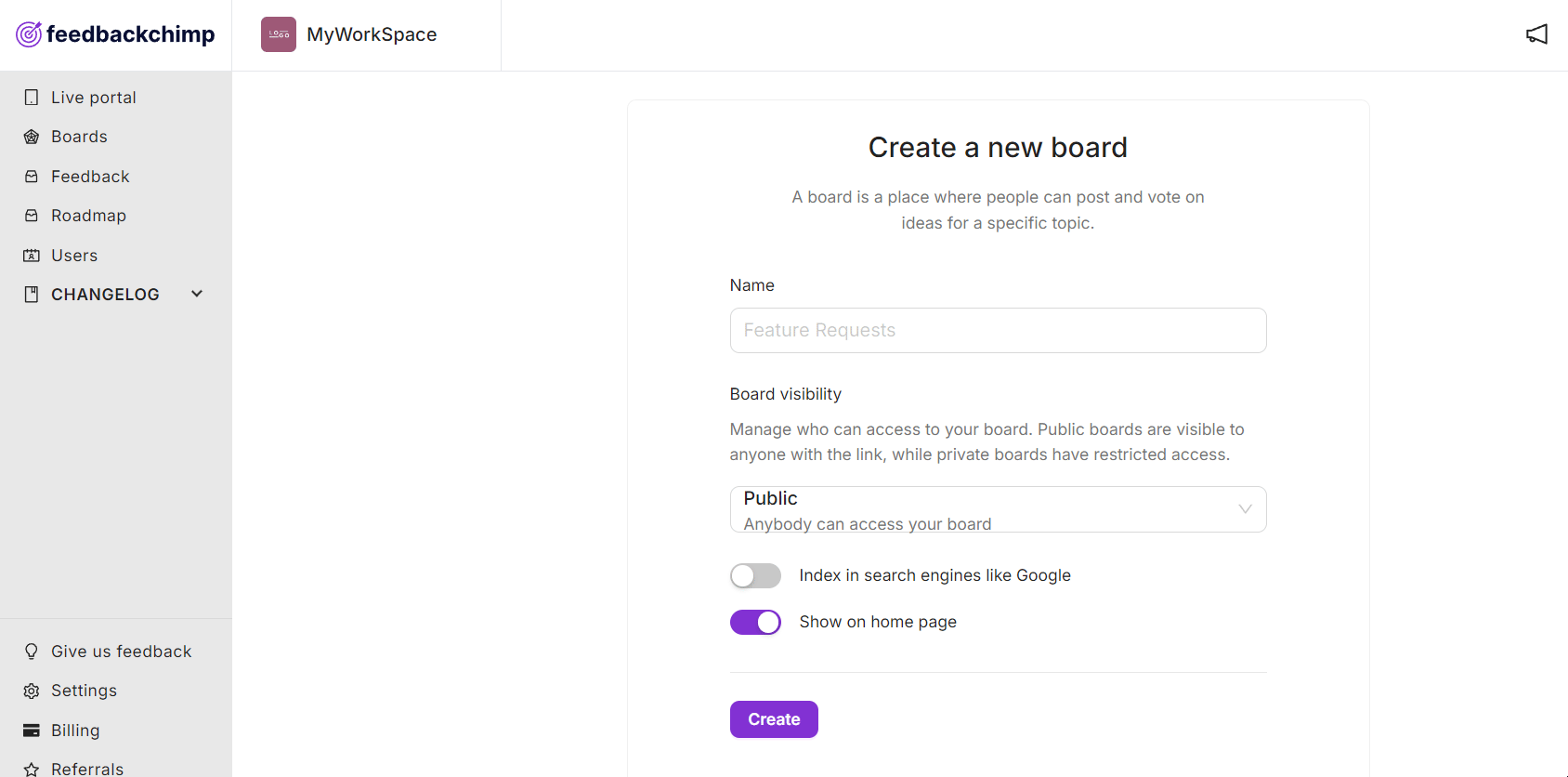This screenshot has height=777, width=1568.
Task: Focus the board Name input field
Action: click(x=998, y=330)
